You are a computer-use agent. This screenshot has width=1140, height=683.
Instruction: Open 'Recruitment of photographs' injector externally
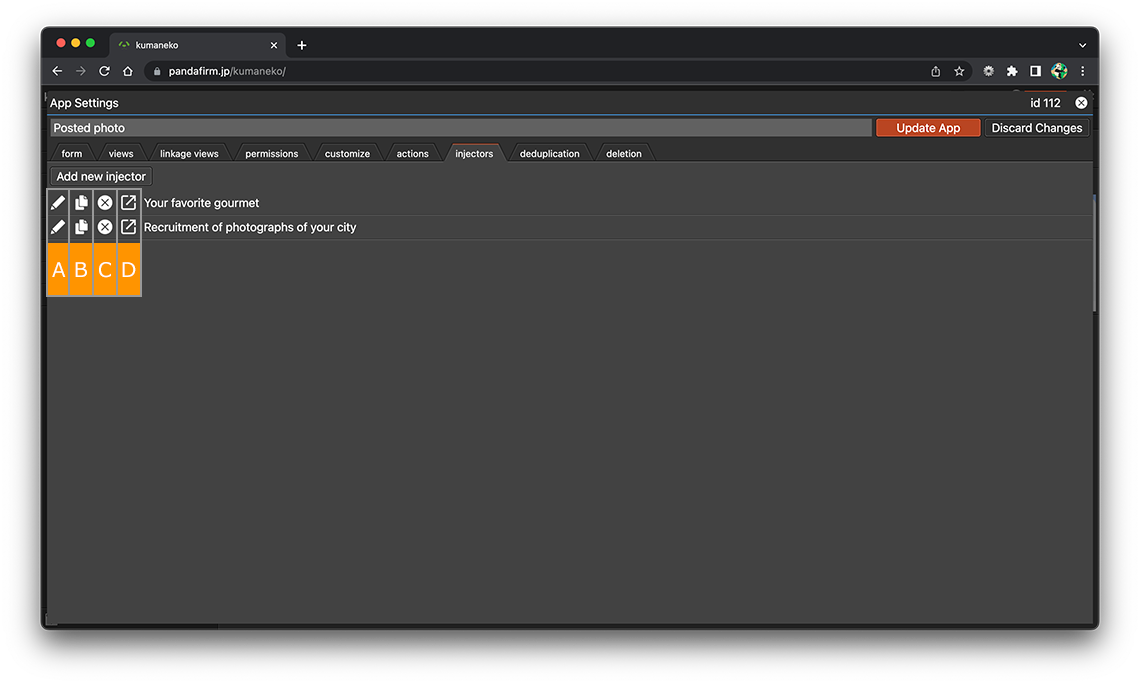click(x=128, y=227)
